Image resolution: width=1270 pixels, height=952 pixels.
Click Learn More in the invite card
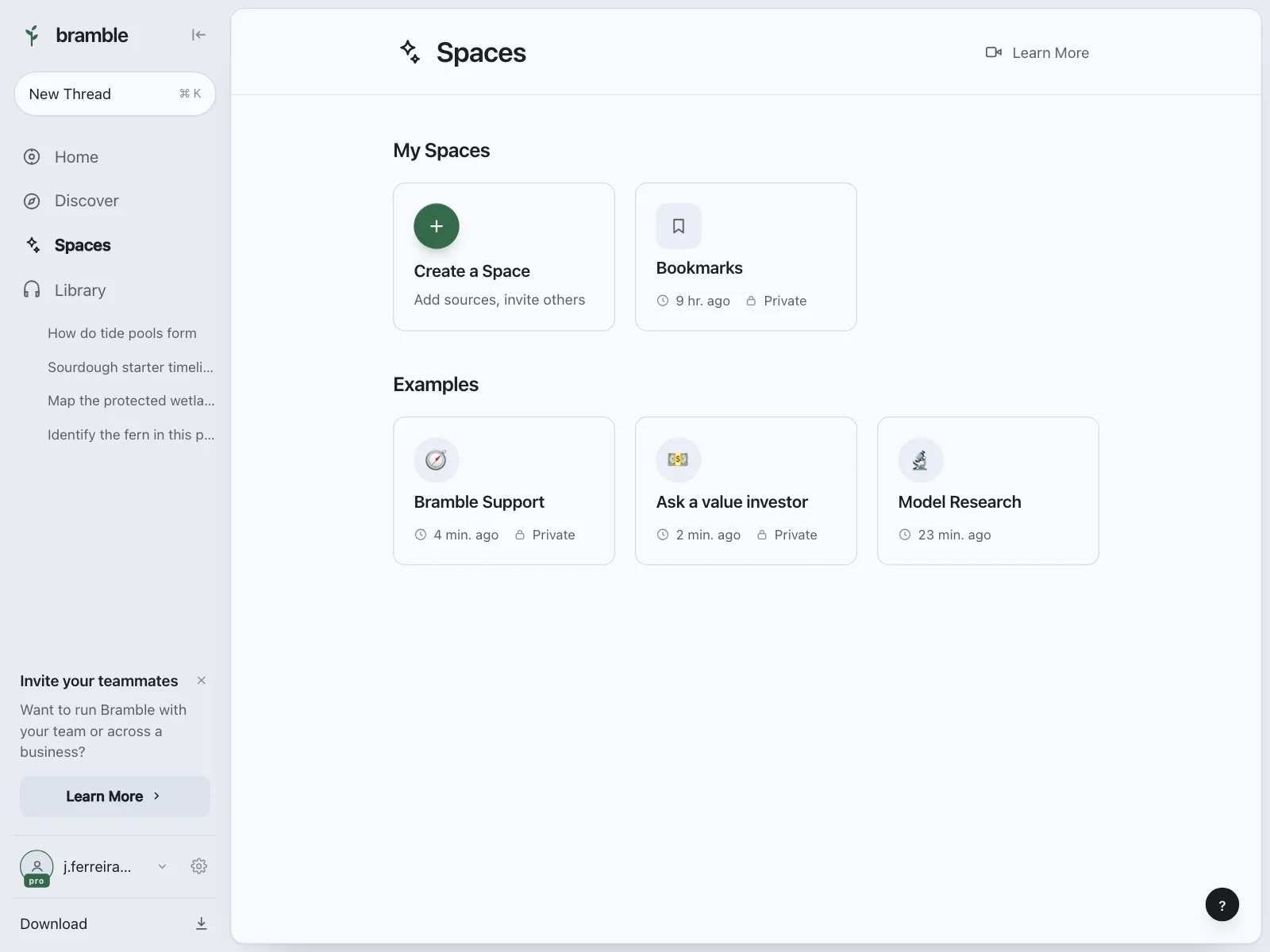[x=115, y=796]
